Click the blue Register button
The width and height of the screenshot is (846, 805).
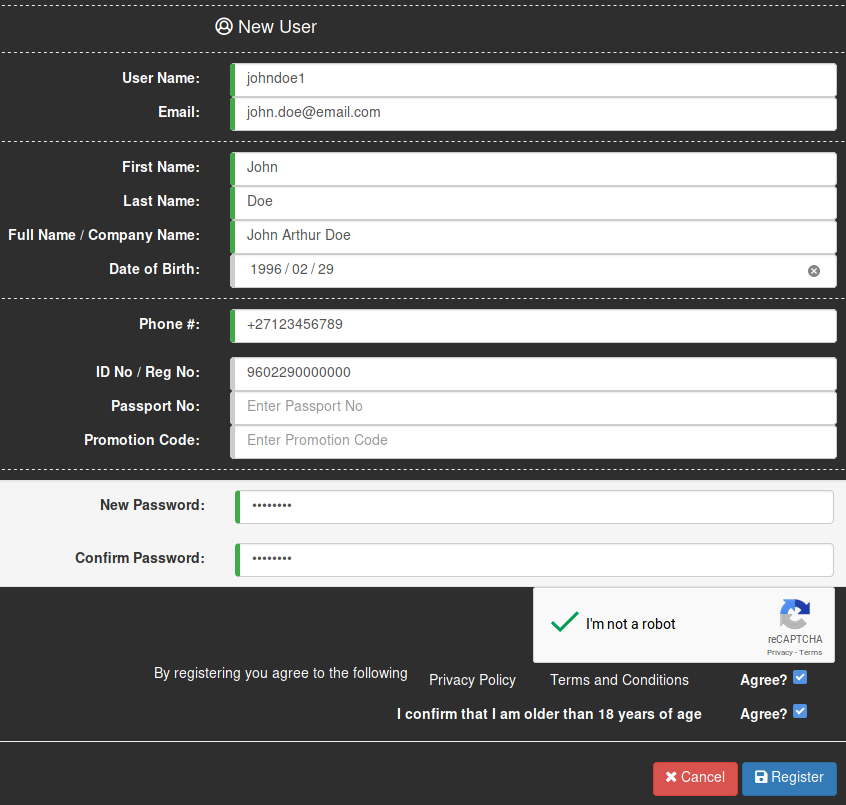coord(789,778)
